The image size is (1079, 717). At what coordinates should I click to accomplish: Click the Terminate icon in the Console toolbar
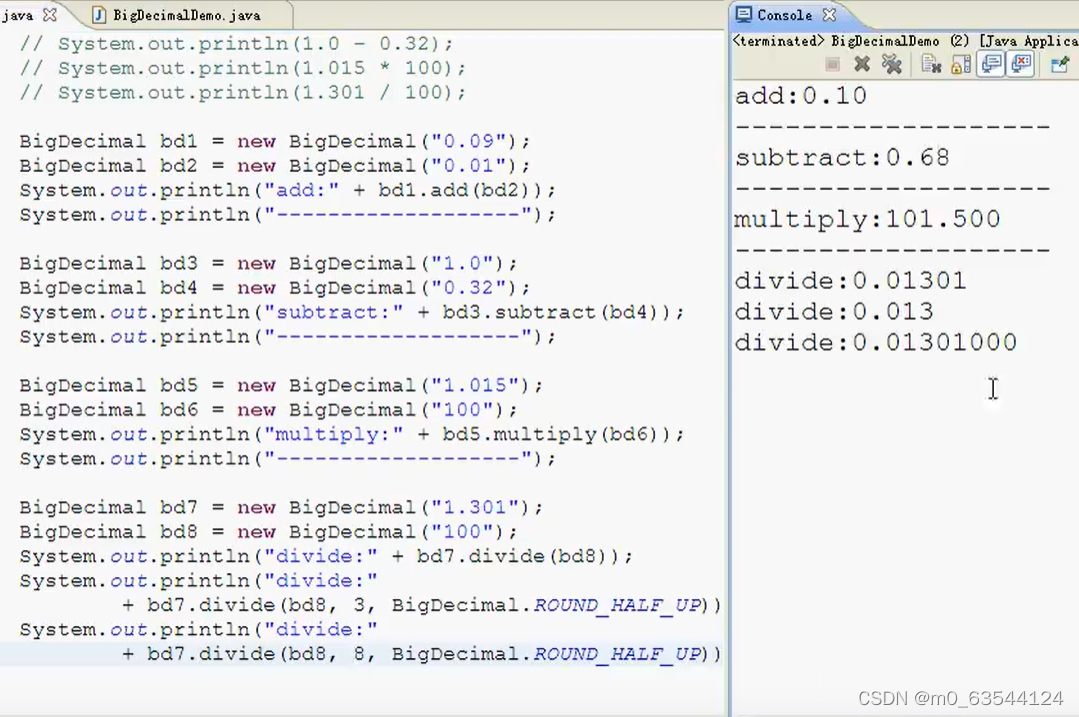point(833,64)
